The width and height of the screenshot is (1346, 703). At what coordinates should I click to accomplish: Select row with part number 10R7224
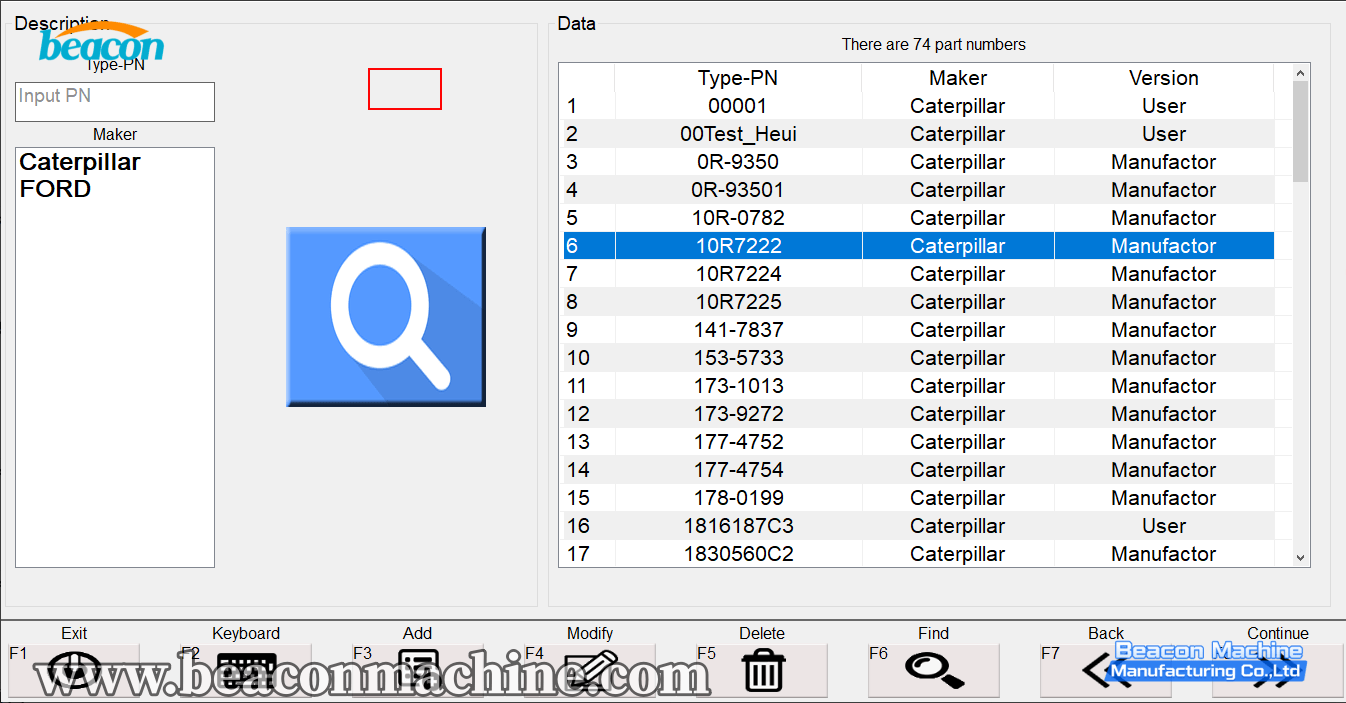pyautogui.click(x=738, y=274)
